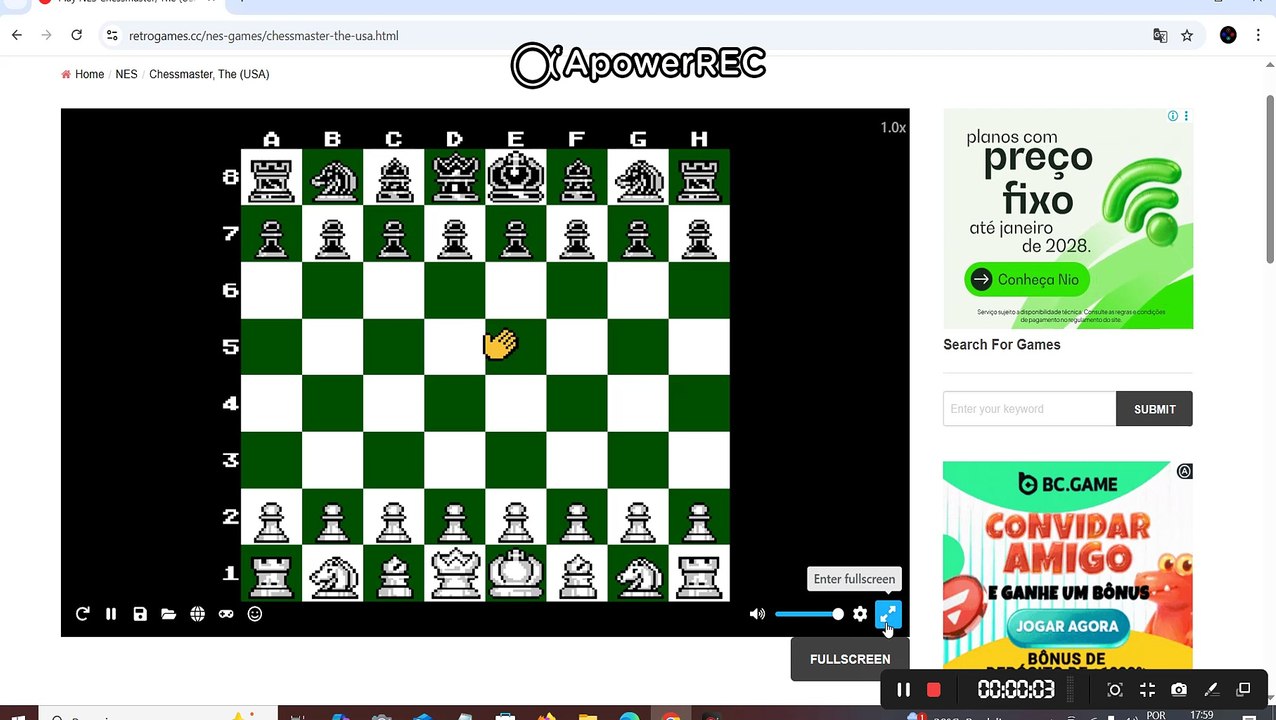Image resolution: width=1276 pixels, height=720 pixels.
Task: Pause the ApowerREC recording
Action: (x=903, y=690)
